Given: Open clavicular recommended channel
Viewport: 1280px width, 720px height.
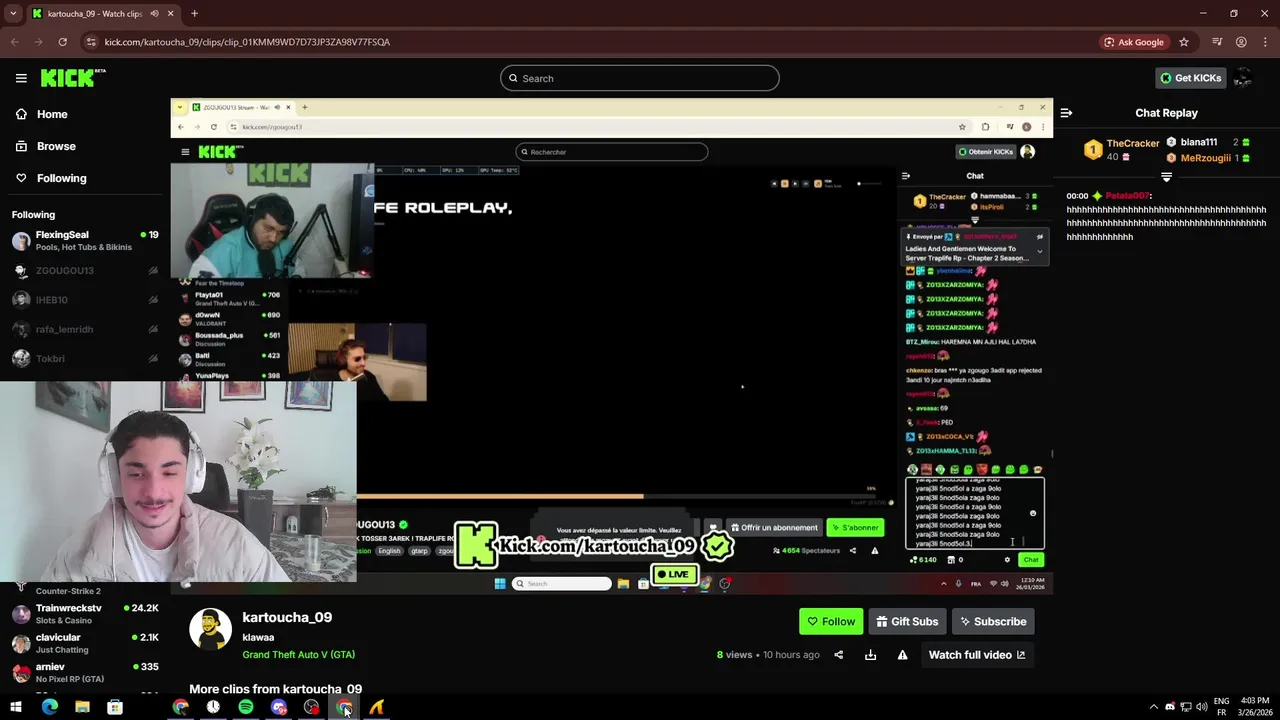Looking at the screenshot, I should pyautogui.click(x=85, y=643).
